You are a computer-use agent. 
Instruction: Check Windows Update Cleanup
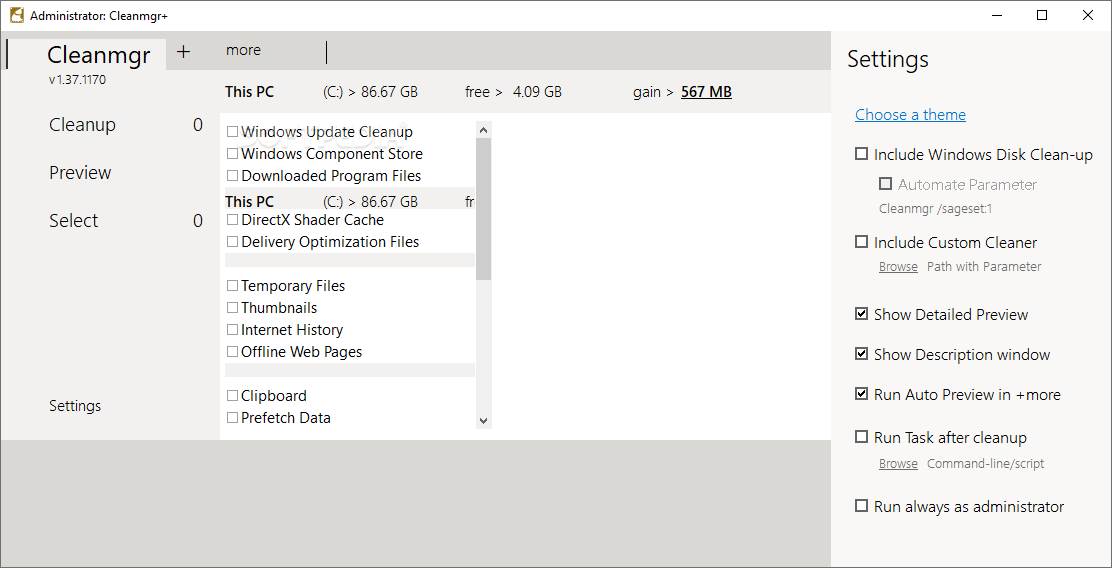tap(232, 132)
